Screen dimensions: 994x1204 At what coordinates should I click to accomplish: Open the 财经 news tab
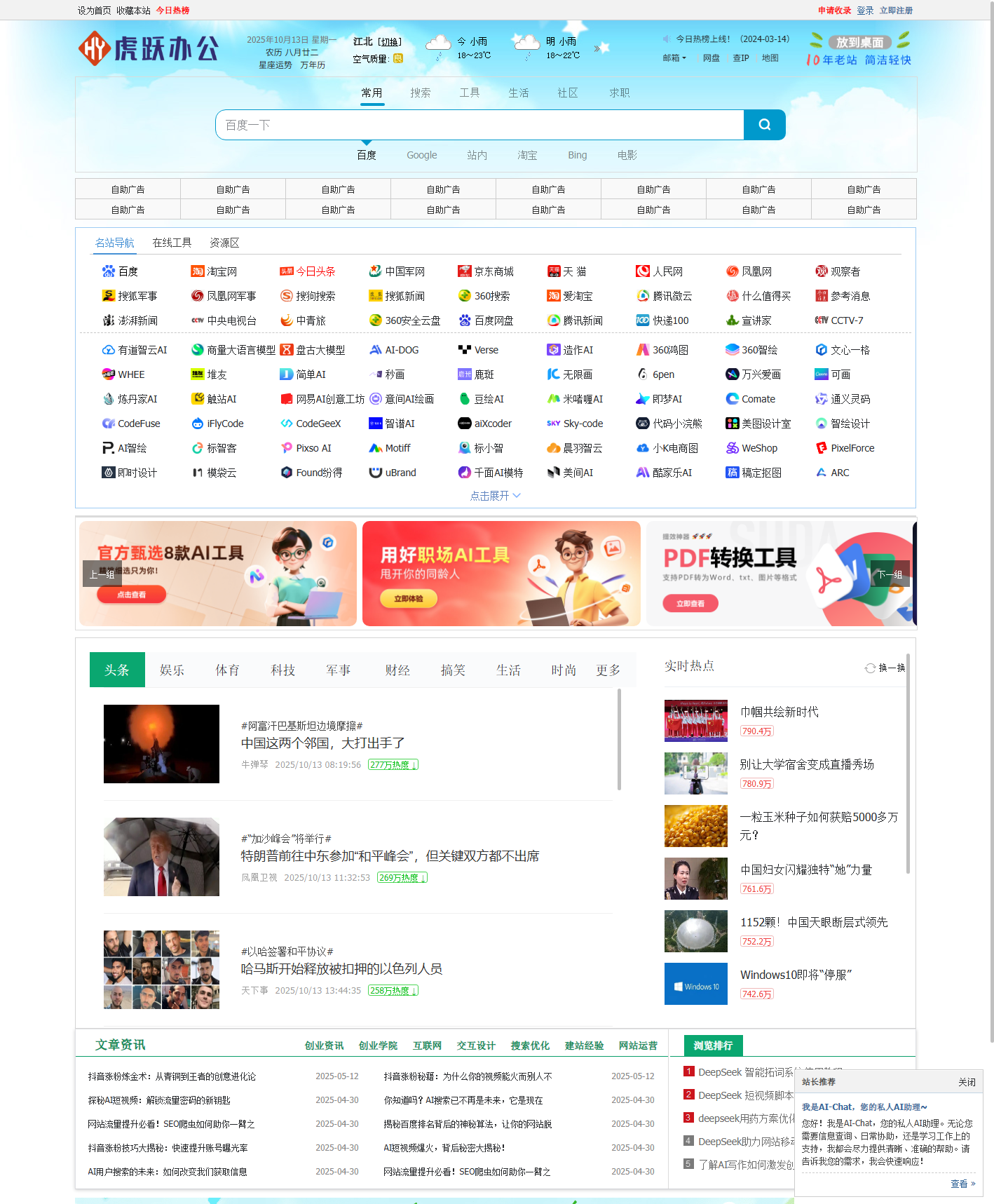397,670
